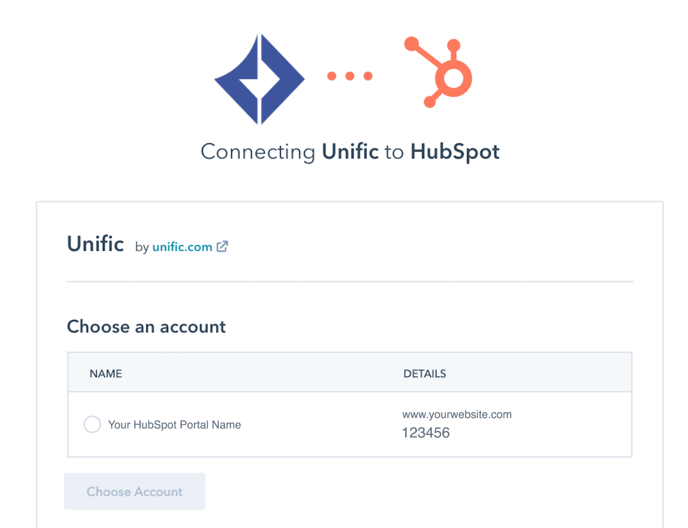The image size is (688, 528).
Task: Click the leftmost orange connector dot
Action: pos(333,76)
